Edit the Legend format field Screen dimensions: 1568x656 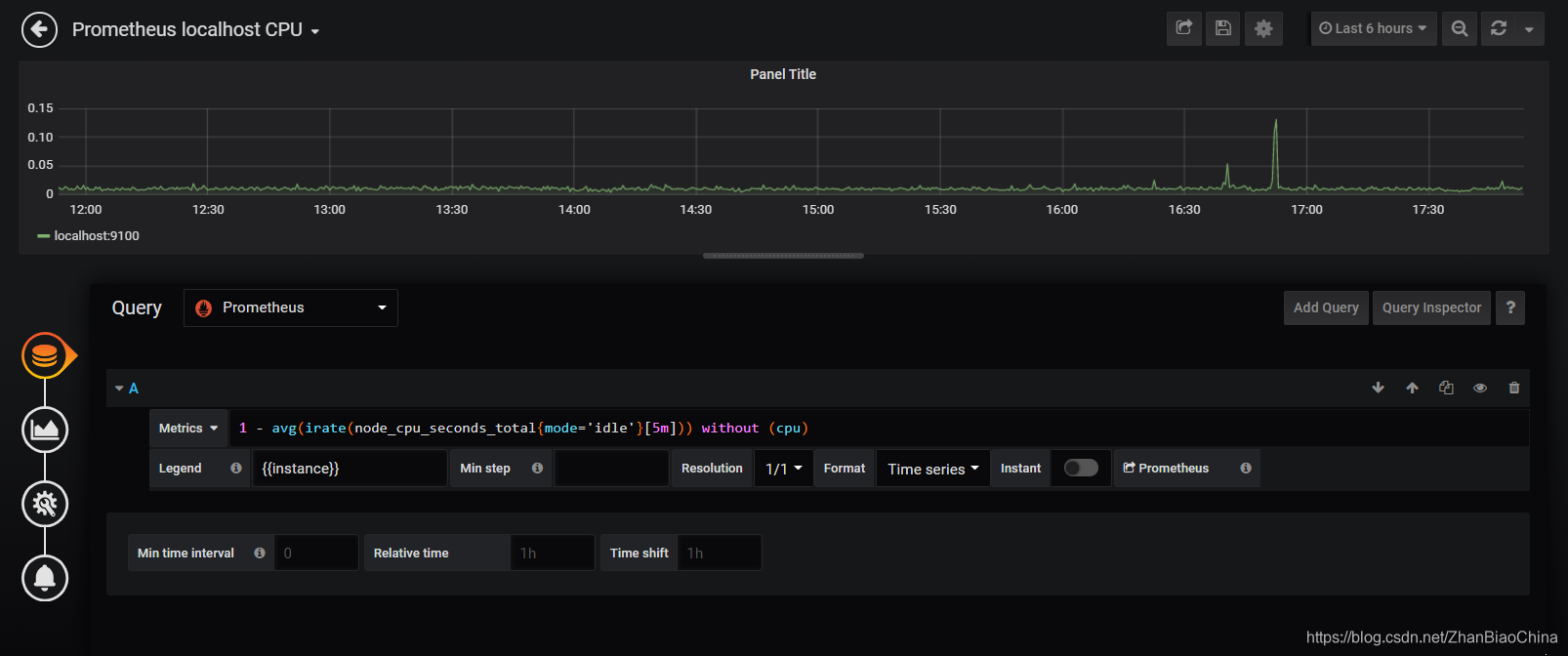(350, 469)
